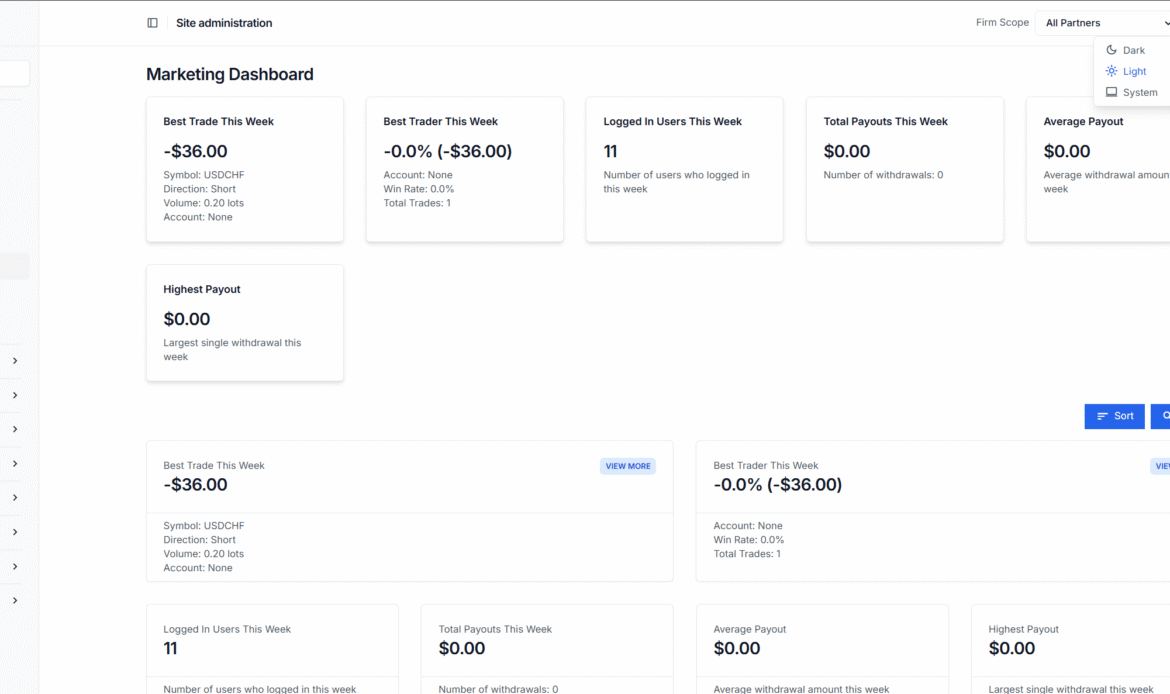Screen dimensions: 1170x694
Task: Click the moon icon beside Dark
Action: pyautogui.click(x=1111, y=50)
